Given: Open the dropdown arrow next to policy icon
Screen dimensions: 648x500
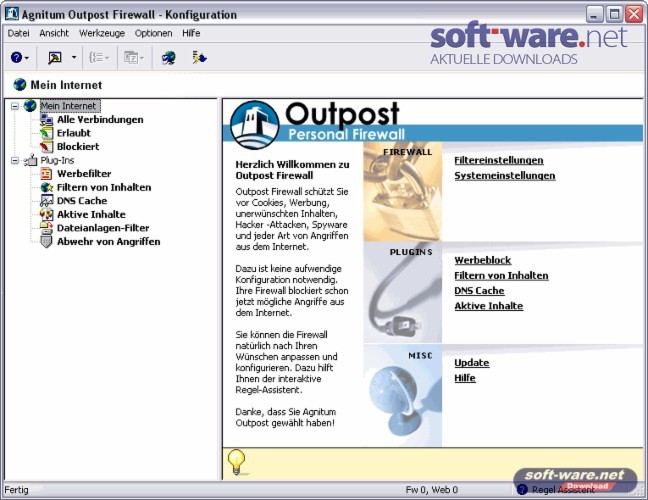Looking at the screenshot, I should click(x=74, y=57).
